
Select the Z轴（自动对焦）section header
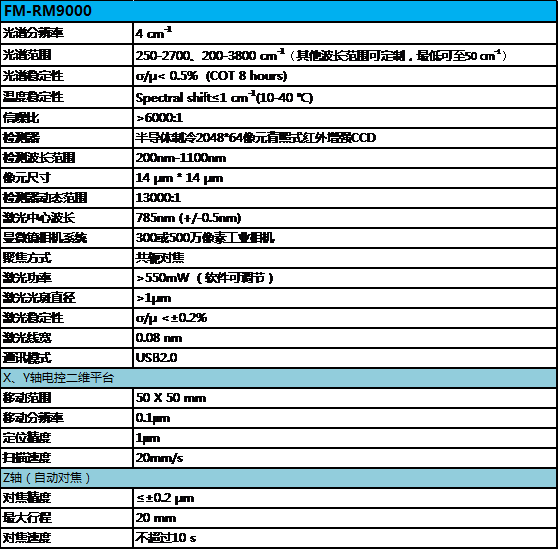[x=278, y=478]
